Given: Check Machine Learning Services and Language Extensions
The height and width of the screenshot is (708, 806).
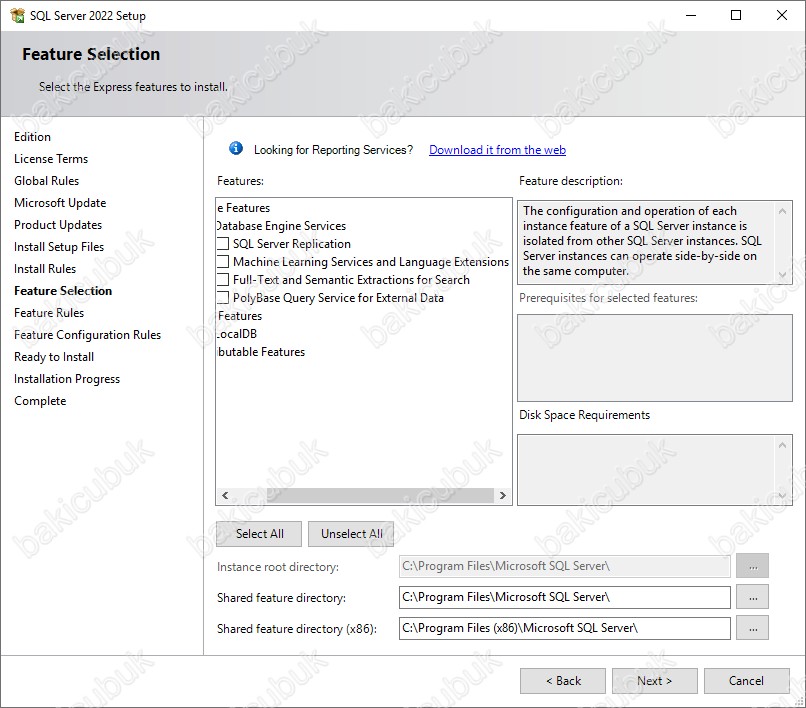Looking at the screenshot, I should tap(223, 262).
